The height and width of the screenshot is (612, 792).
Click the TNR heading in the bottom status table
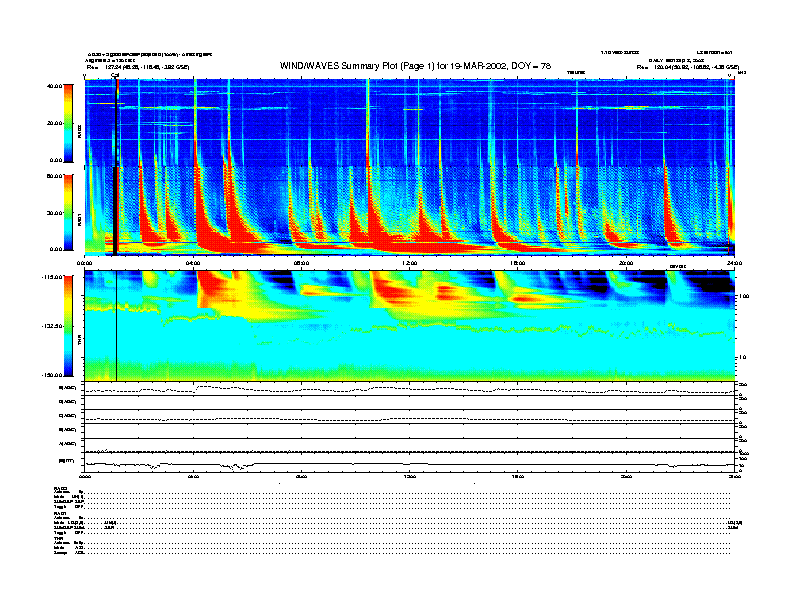(57, 538)
